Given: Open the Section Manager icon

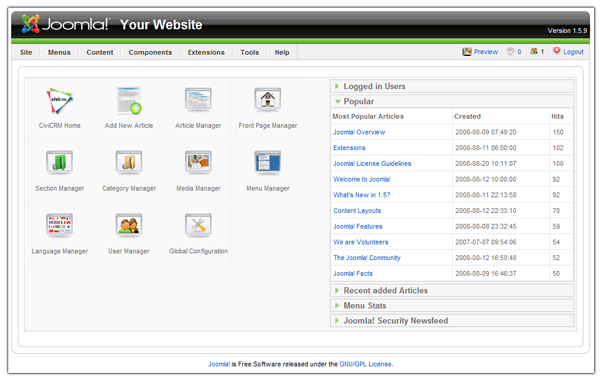Looking at the screenshot, I should (x=59, y=163).
